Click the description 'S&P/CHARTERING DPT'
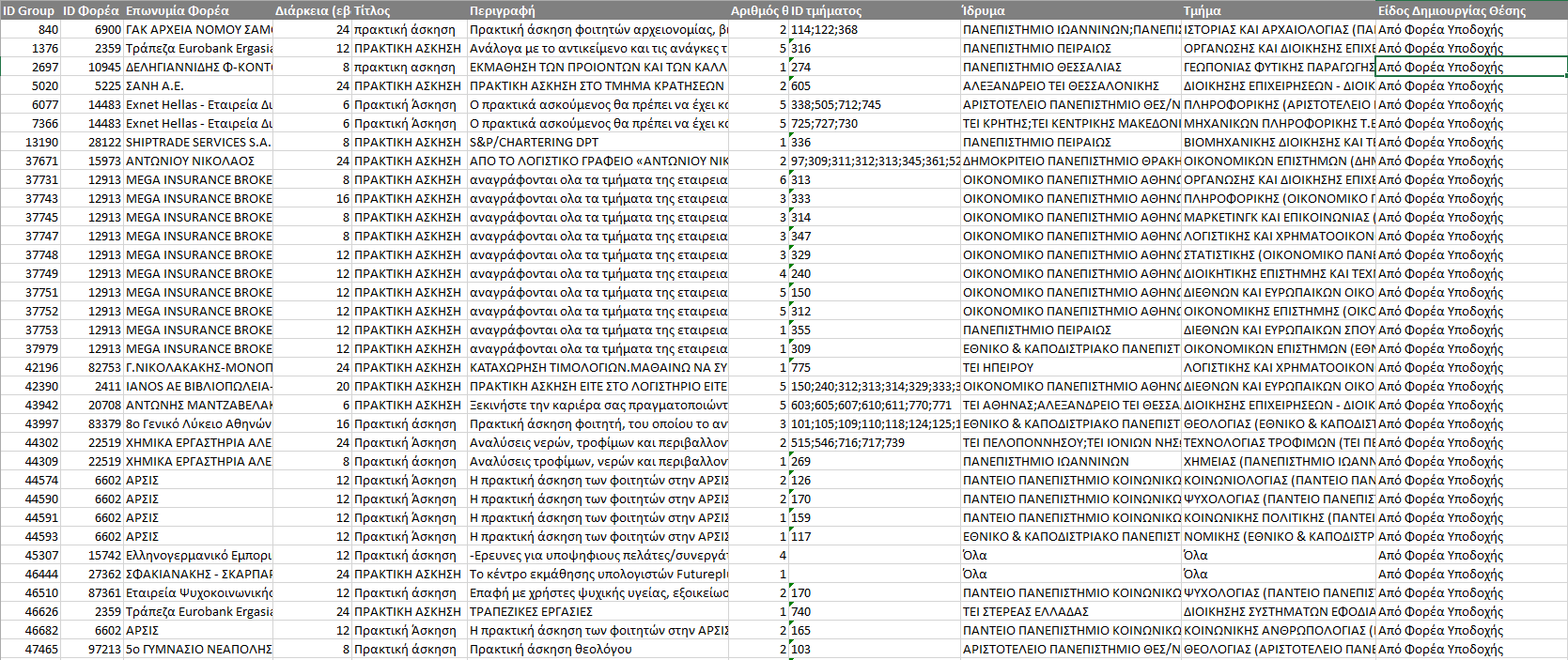This screenshot has width=1568, height=660. tap(598, 142)
